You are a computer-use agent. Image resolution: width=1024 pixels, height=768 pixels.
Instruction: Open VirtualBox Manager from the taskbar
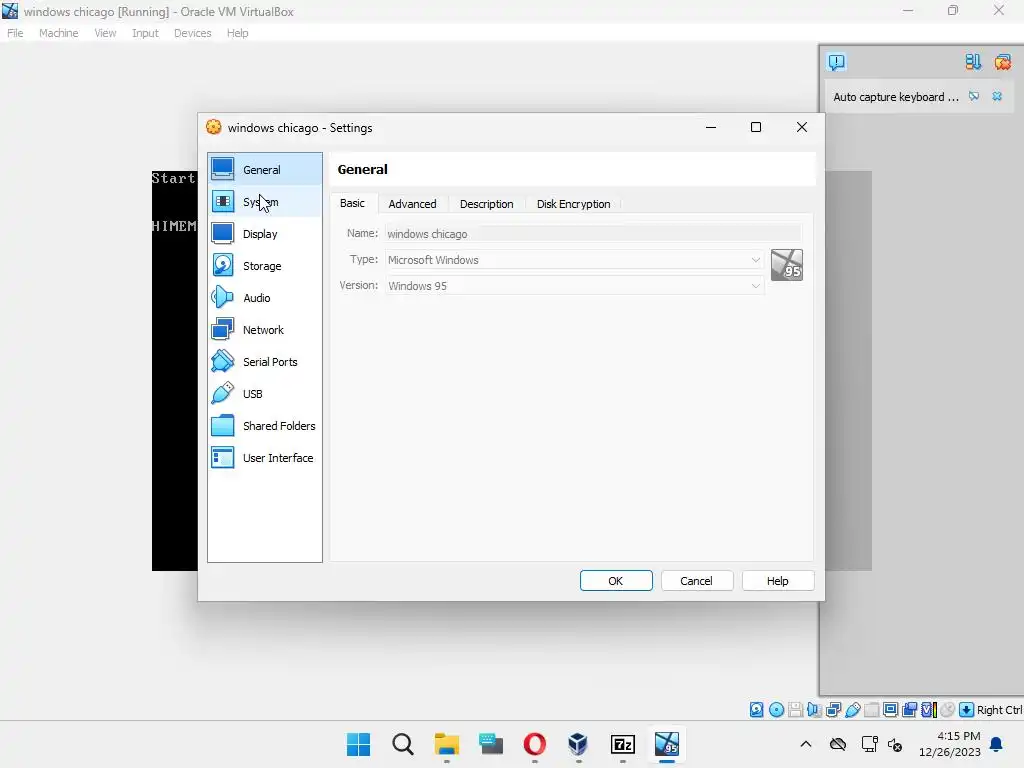578,744
